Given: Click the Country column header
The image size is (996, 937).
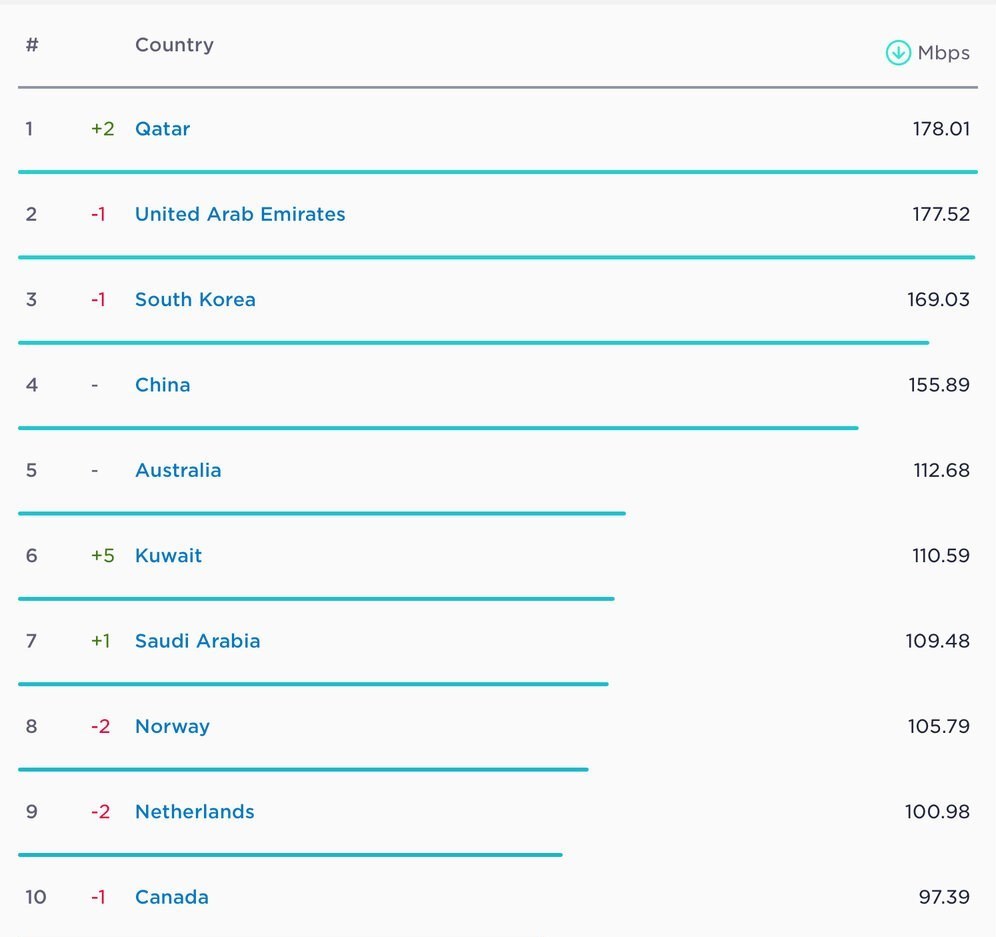Looking at the screenshot, I should point(174,45).
